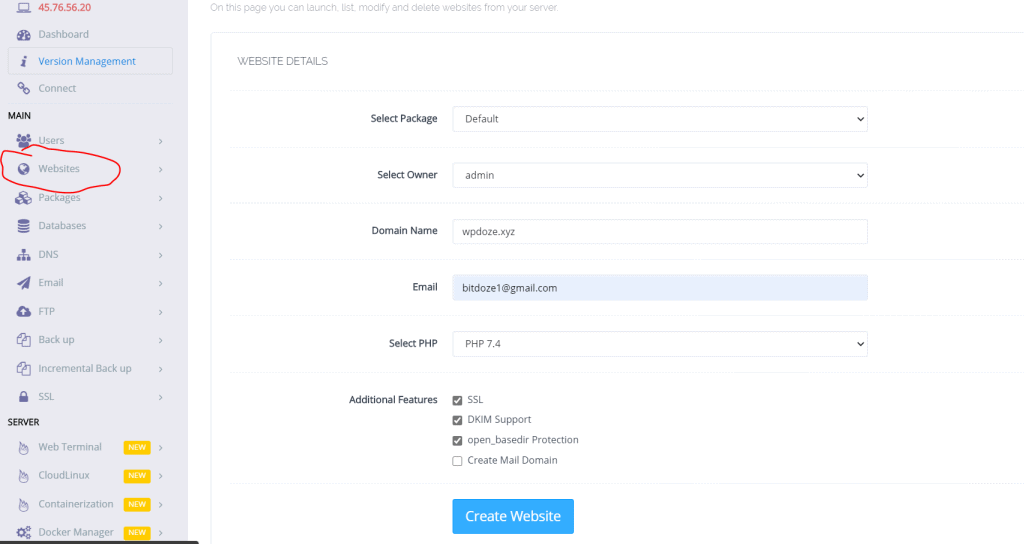Click the Docker Manager gears icon
This screenshot has height=544, width=1024.
coord(24,532)
